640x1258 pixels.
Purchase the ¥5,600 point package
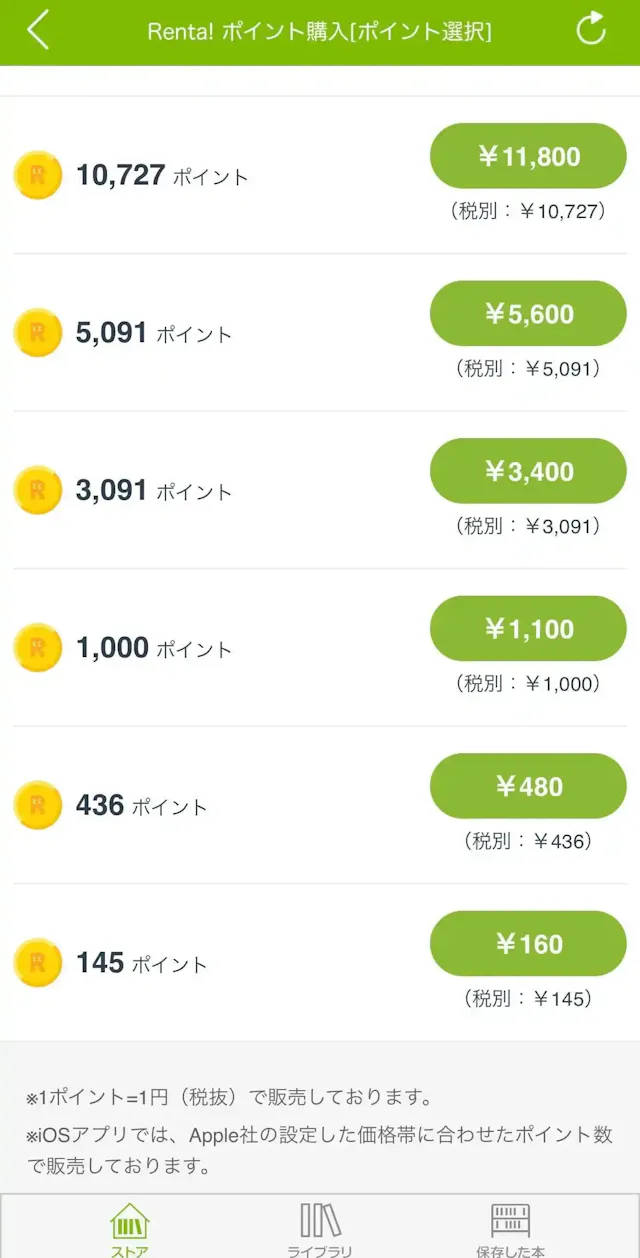click(528, 314)
